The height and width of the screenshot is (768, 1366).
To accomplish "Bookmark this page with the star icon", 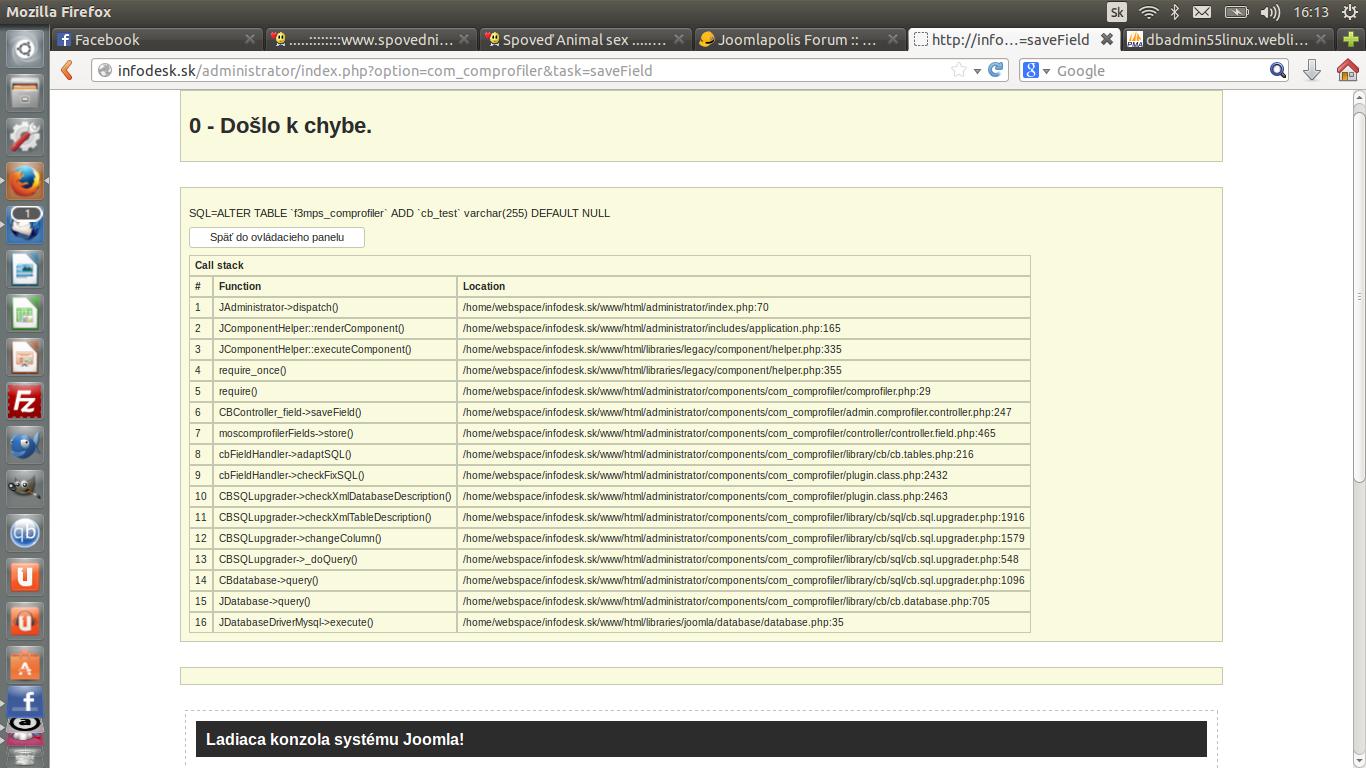I will [x=959, y=70].
